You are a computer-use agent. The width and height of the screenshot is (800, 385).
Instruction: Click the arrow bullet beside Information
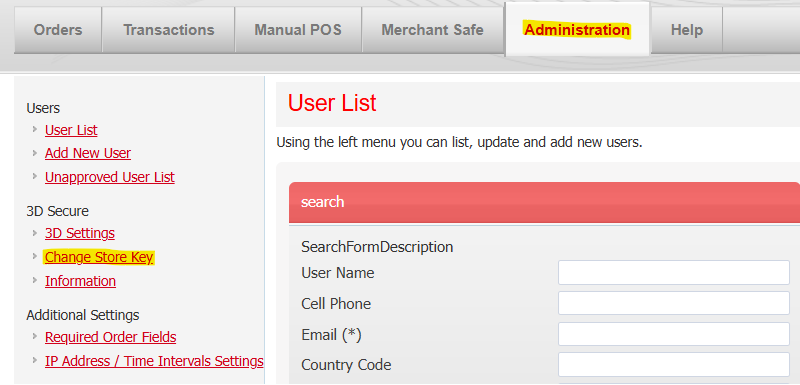[x=35, y=280]
